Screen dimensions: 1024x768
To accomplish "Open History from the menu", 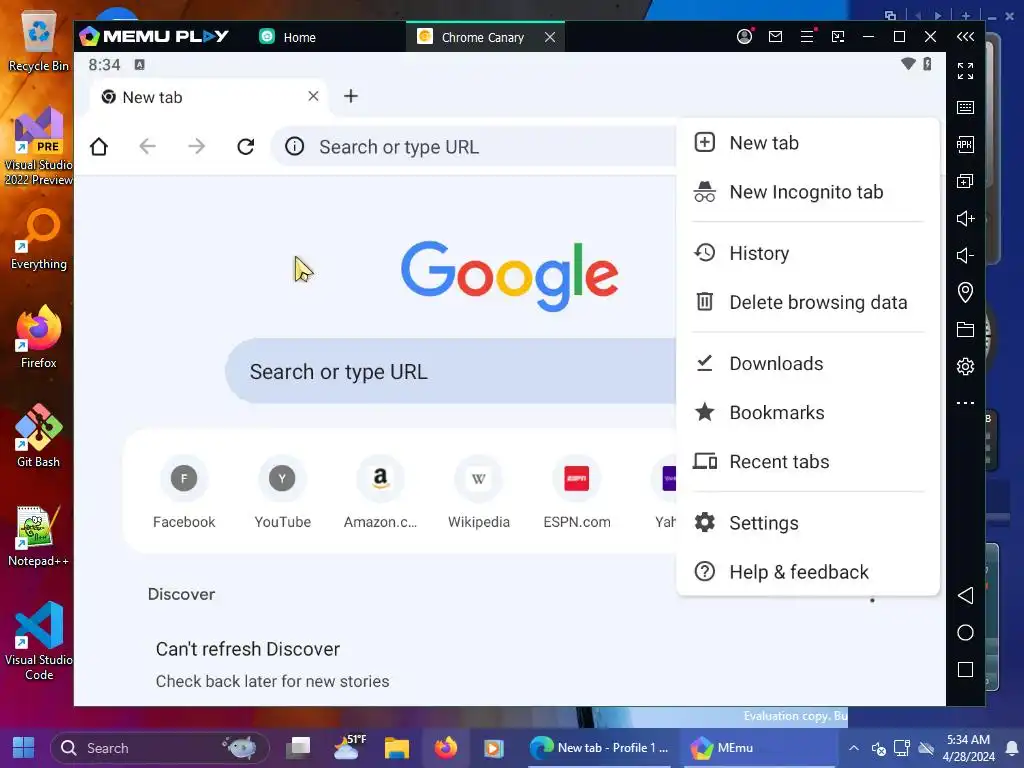I will 808,253.
